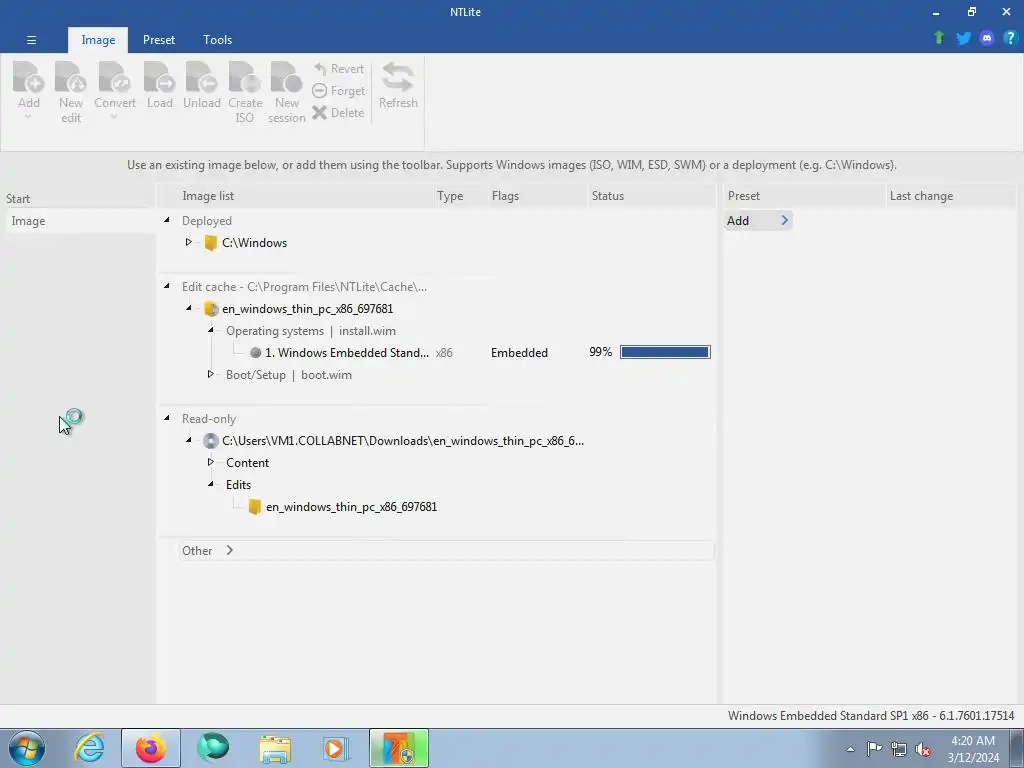This screenshot has width=1024, height=768.
Task: Click the Help question mark icon
Action: pos(1010,38)
